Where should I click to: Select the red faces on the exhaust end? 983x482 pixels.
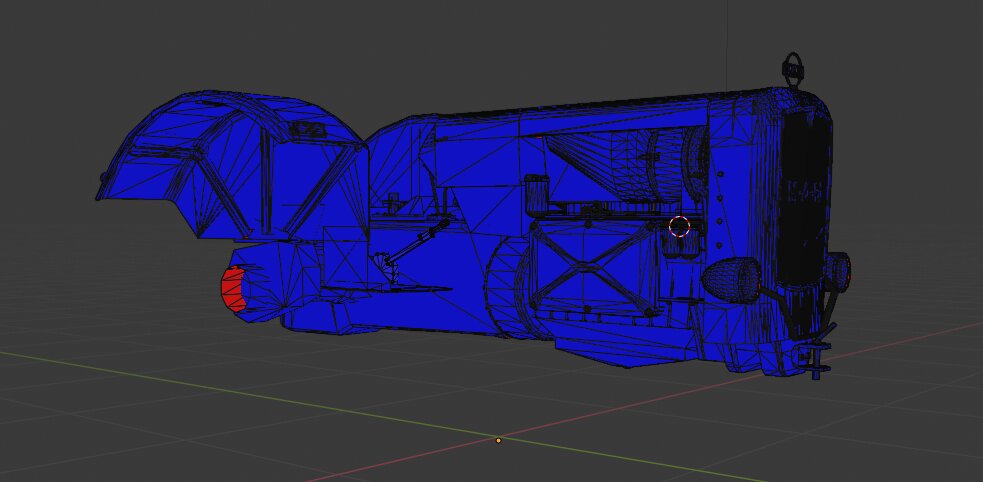(x=234, y=289)
